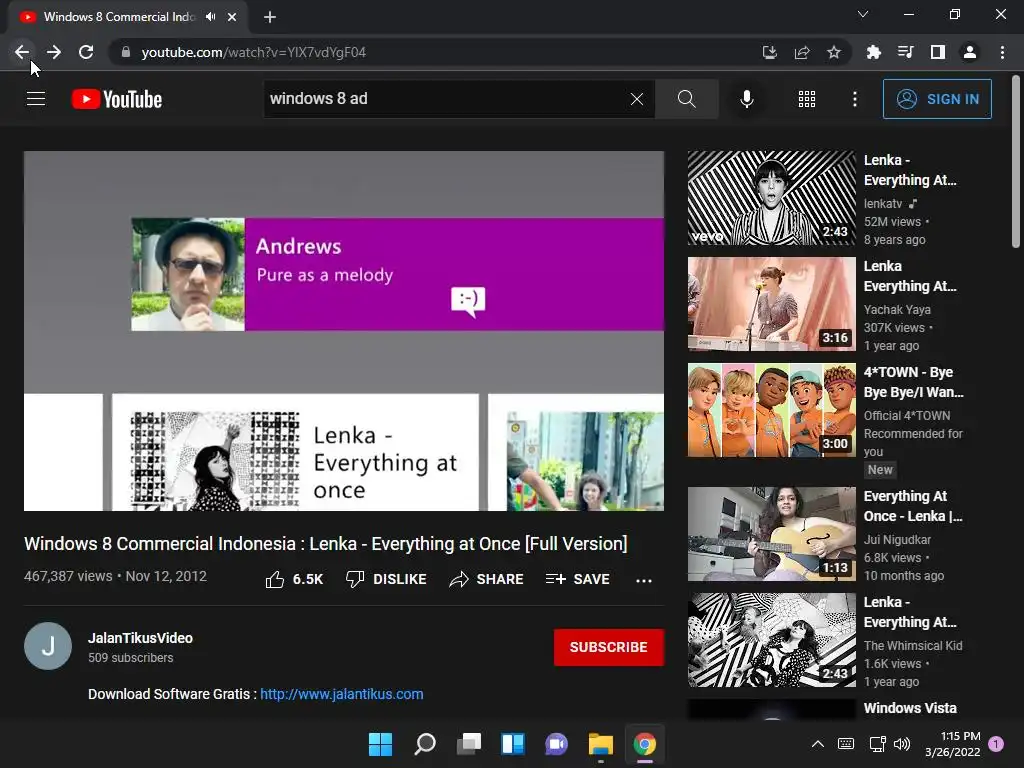Open the title of the lenkatv Lenka video
Viewport: 1024px width, 768px height.
click(x=910, y=170)
